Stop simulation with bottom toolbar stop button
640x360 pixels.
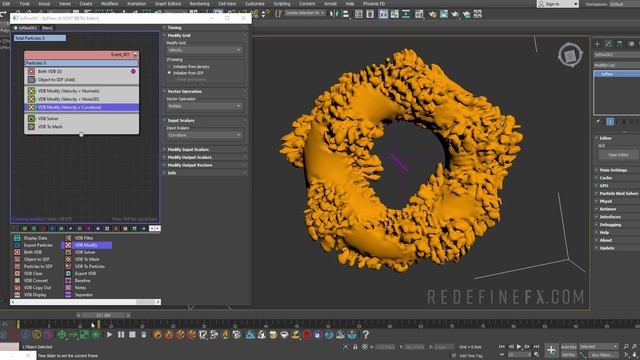(132, 335)
